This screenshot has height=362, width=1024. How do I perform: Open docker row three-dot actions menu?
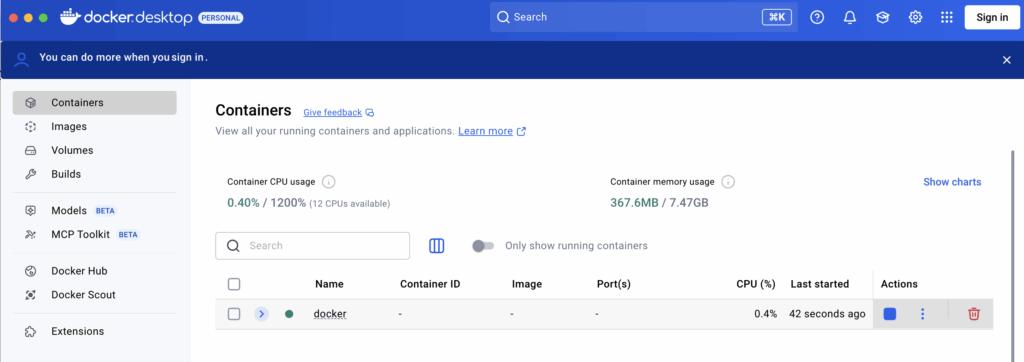(x=922, y=314)
